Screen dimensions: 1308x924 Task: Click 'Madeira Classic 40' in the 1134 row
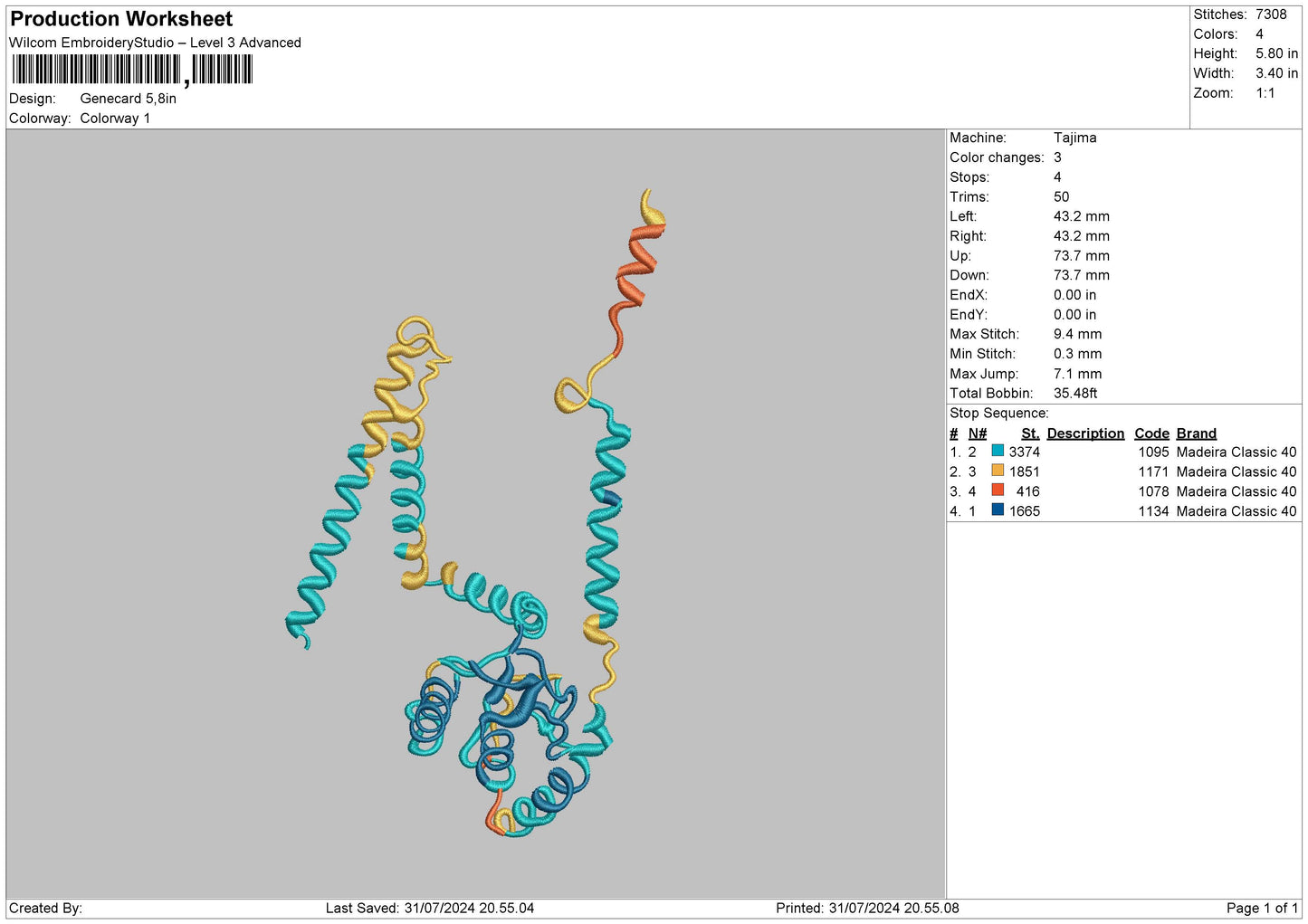(x=1236, y=512)
